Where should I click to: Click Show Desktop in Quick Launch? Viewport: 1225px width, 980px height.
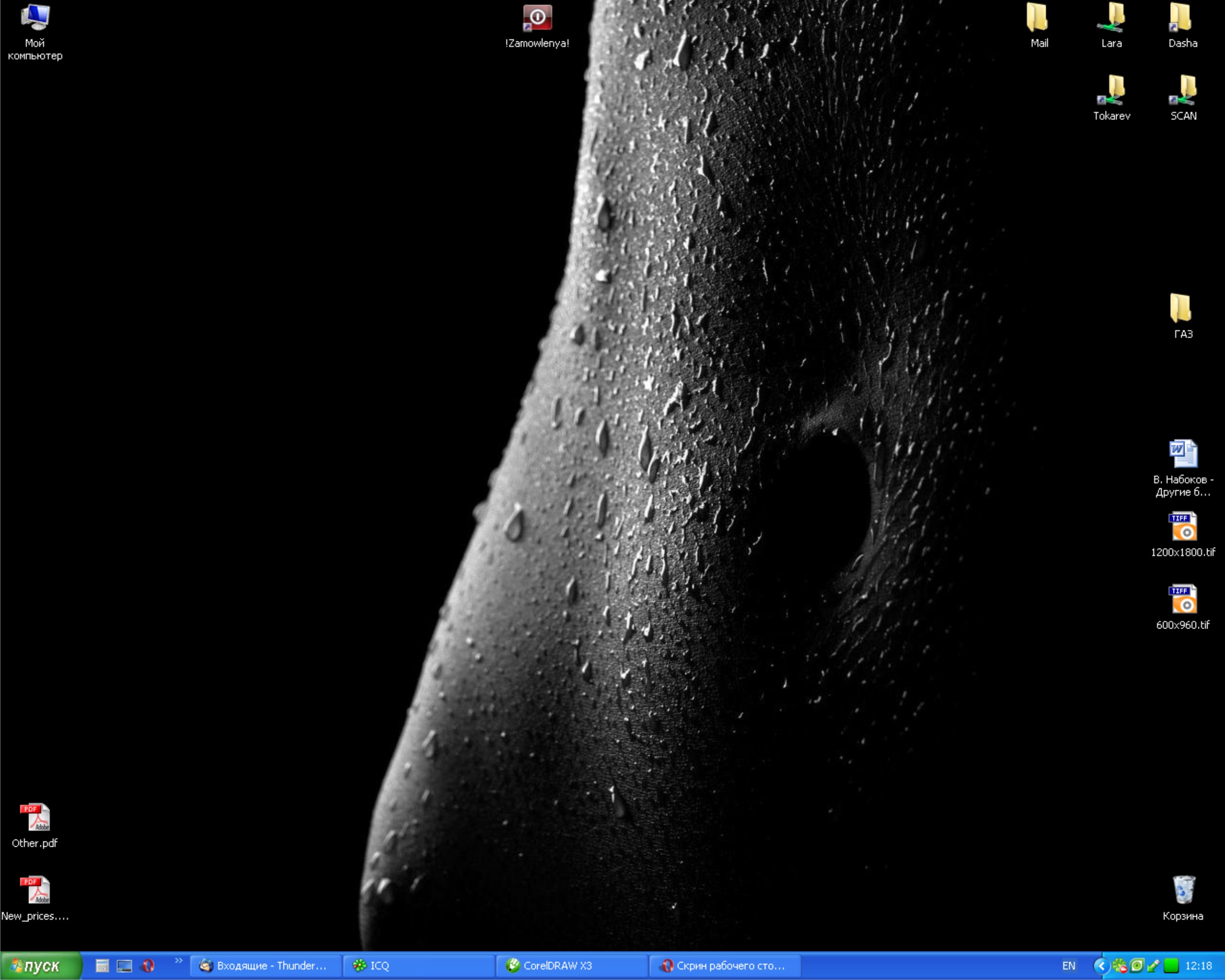(x=125, y=966)
